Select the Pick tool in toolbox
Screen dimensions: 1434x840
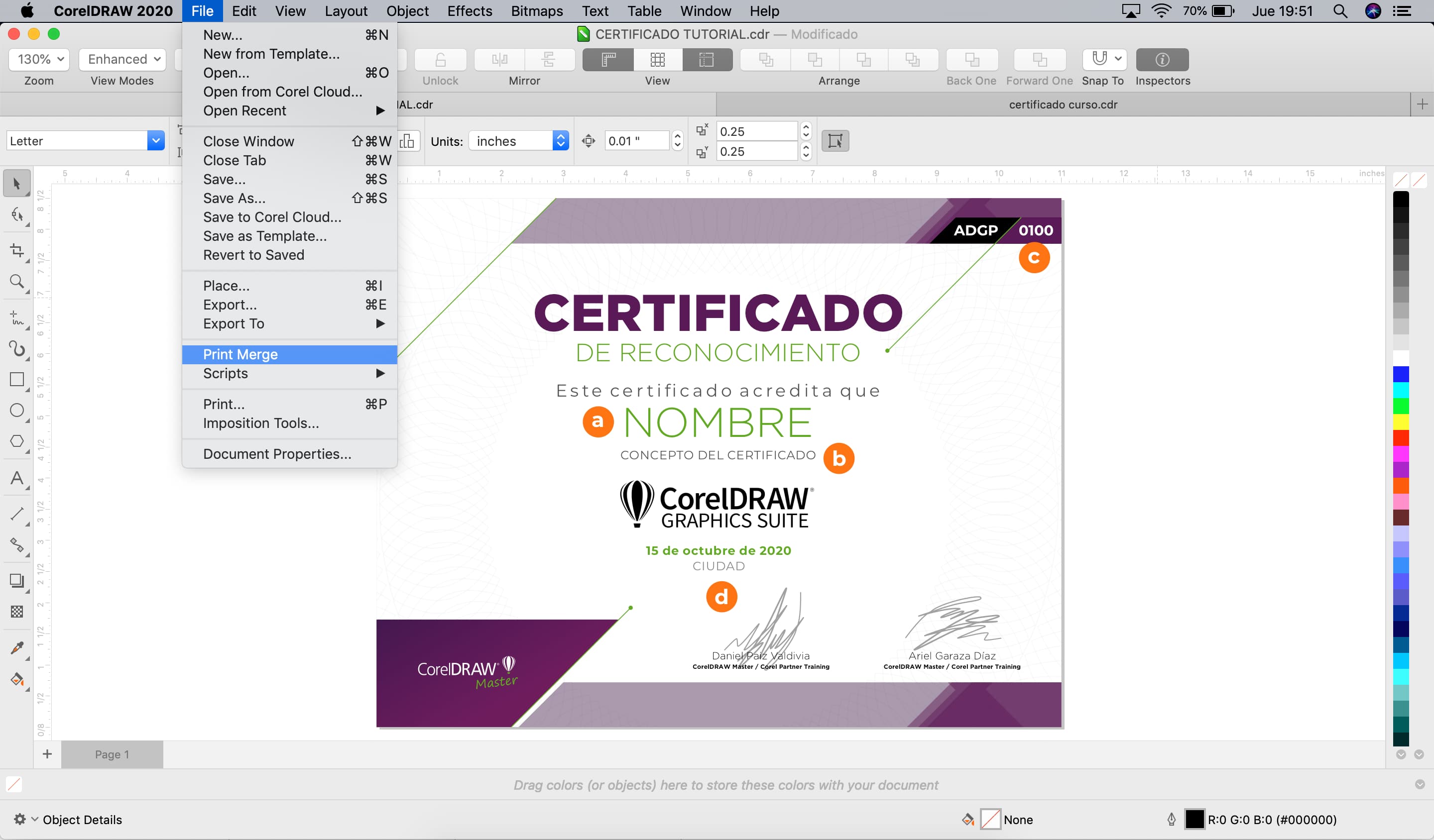(16, 184)
